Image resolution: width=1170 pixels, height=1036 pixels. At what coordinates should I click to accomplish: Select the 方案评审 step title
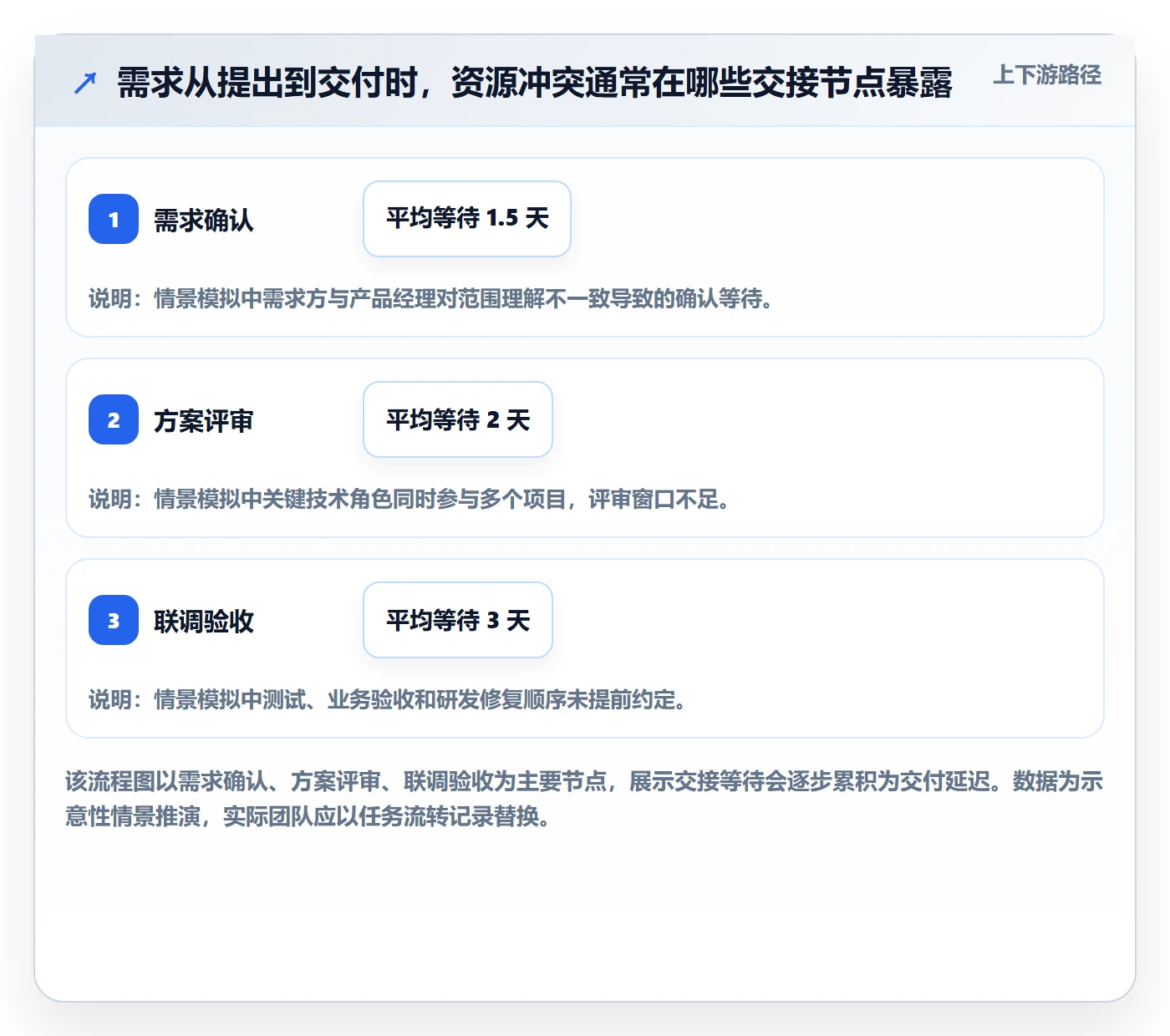(x=204, y=421)
